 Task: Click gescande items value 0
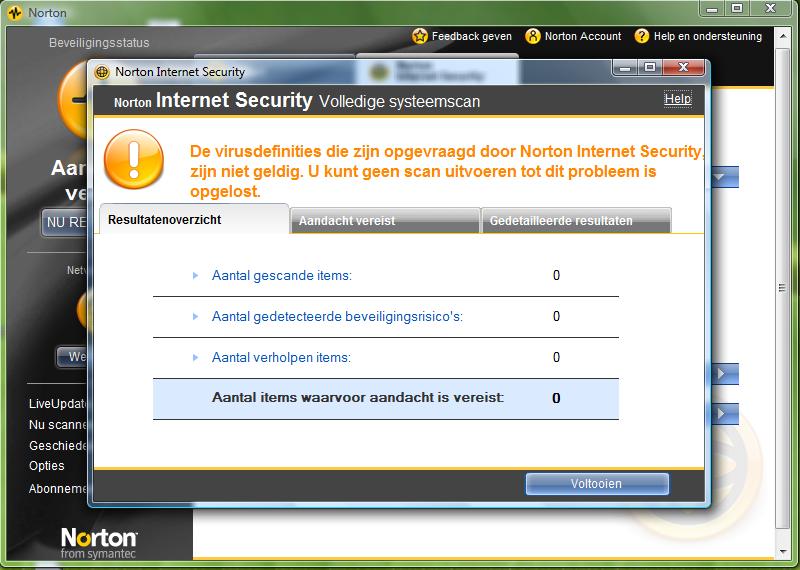click(556, 276)
